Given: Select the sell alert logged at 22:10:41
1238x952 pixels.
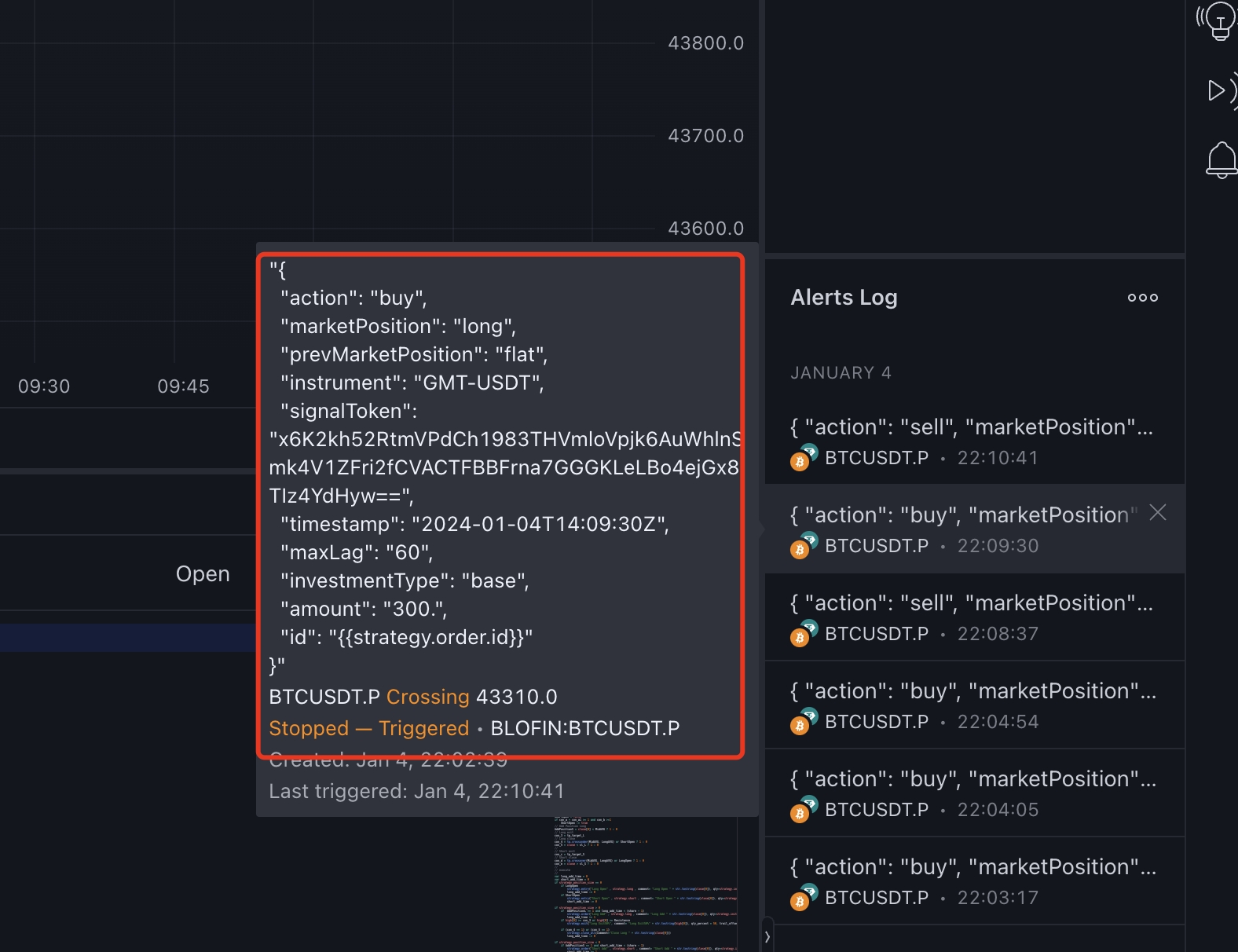Looking at the screenshot, I should pyautogui.click(x=975, y=441).
